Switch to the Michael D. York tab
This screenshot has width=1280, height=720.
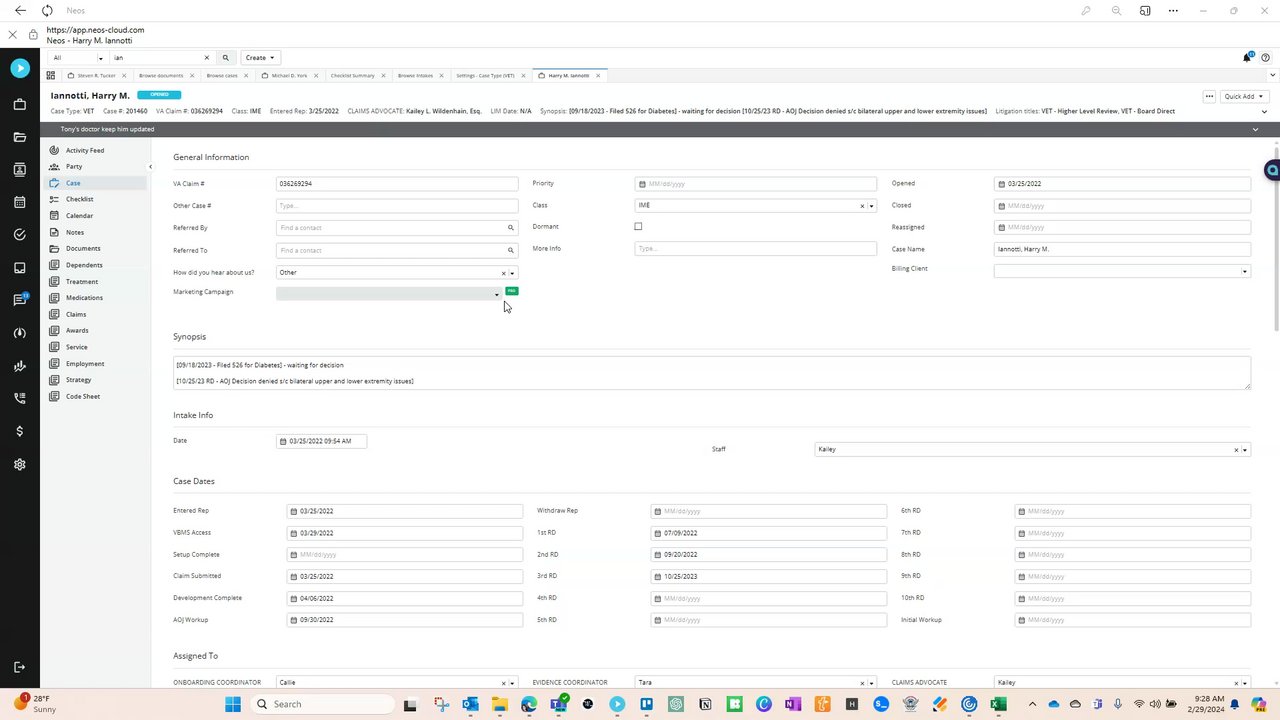[x=289, y=76]
